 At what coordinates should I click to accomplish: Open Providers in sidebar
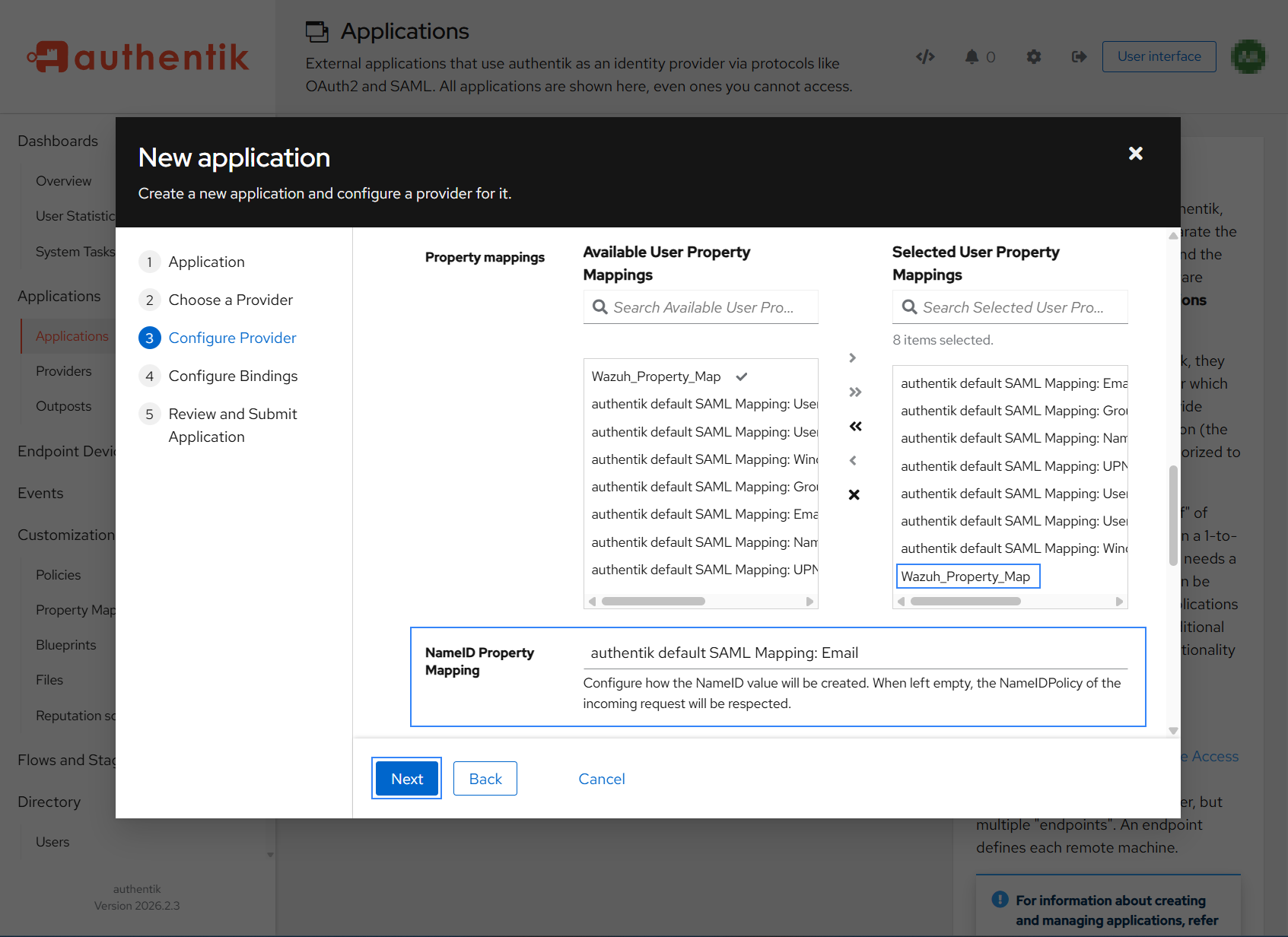tap(63, 371)
